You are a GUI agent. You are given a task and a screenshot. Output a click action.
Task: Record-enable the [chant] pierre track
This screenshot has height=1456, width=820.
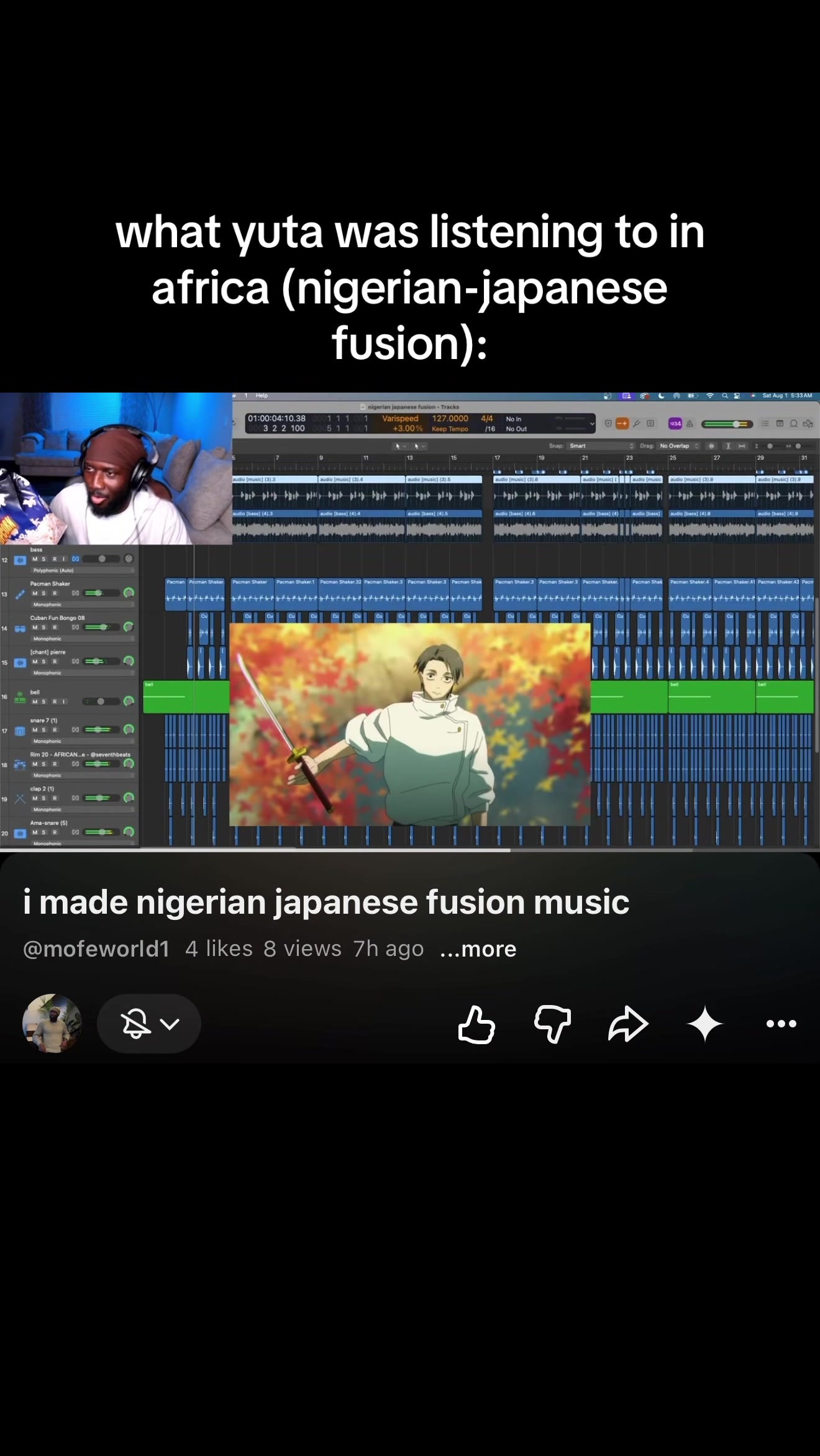point(54,662)
